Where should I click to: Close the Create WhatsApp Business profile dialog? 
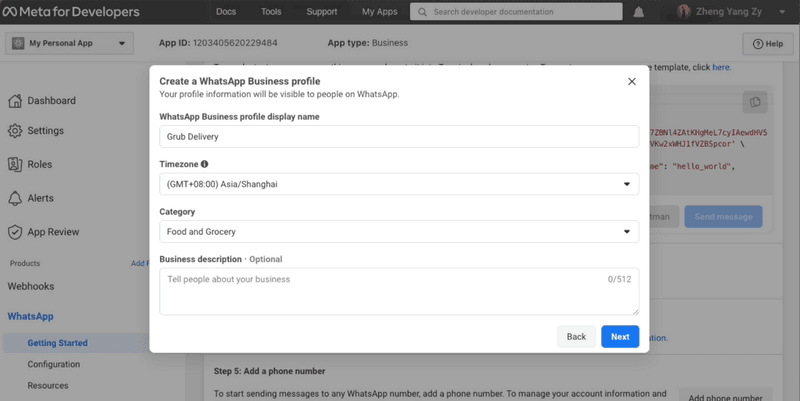[632, 82]
